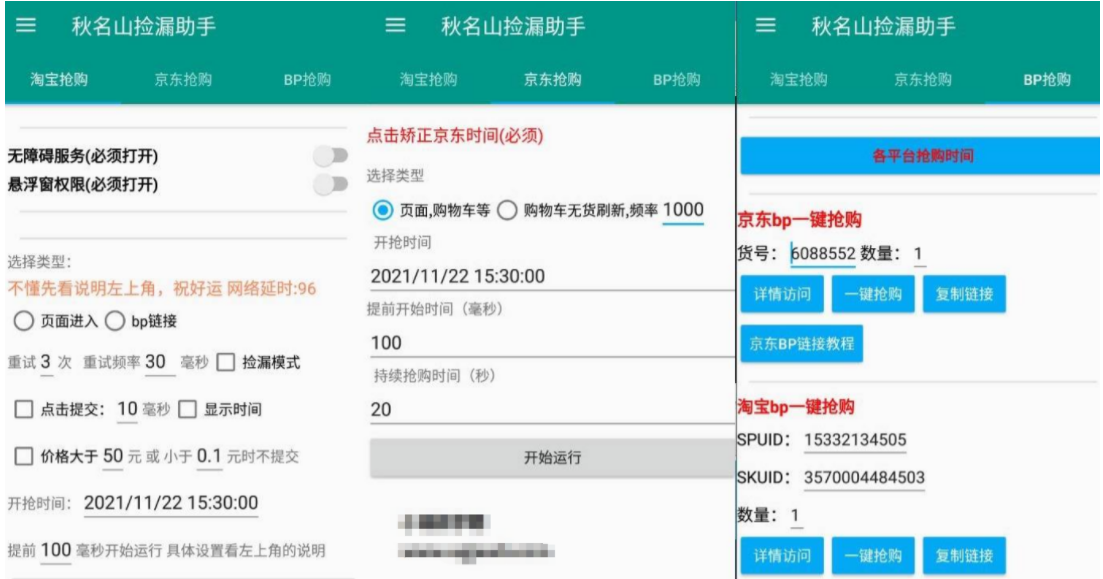Edit the 货号 field showing 6088552

[822, 253]
